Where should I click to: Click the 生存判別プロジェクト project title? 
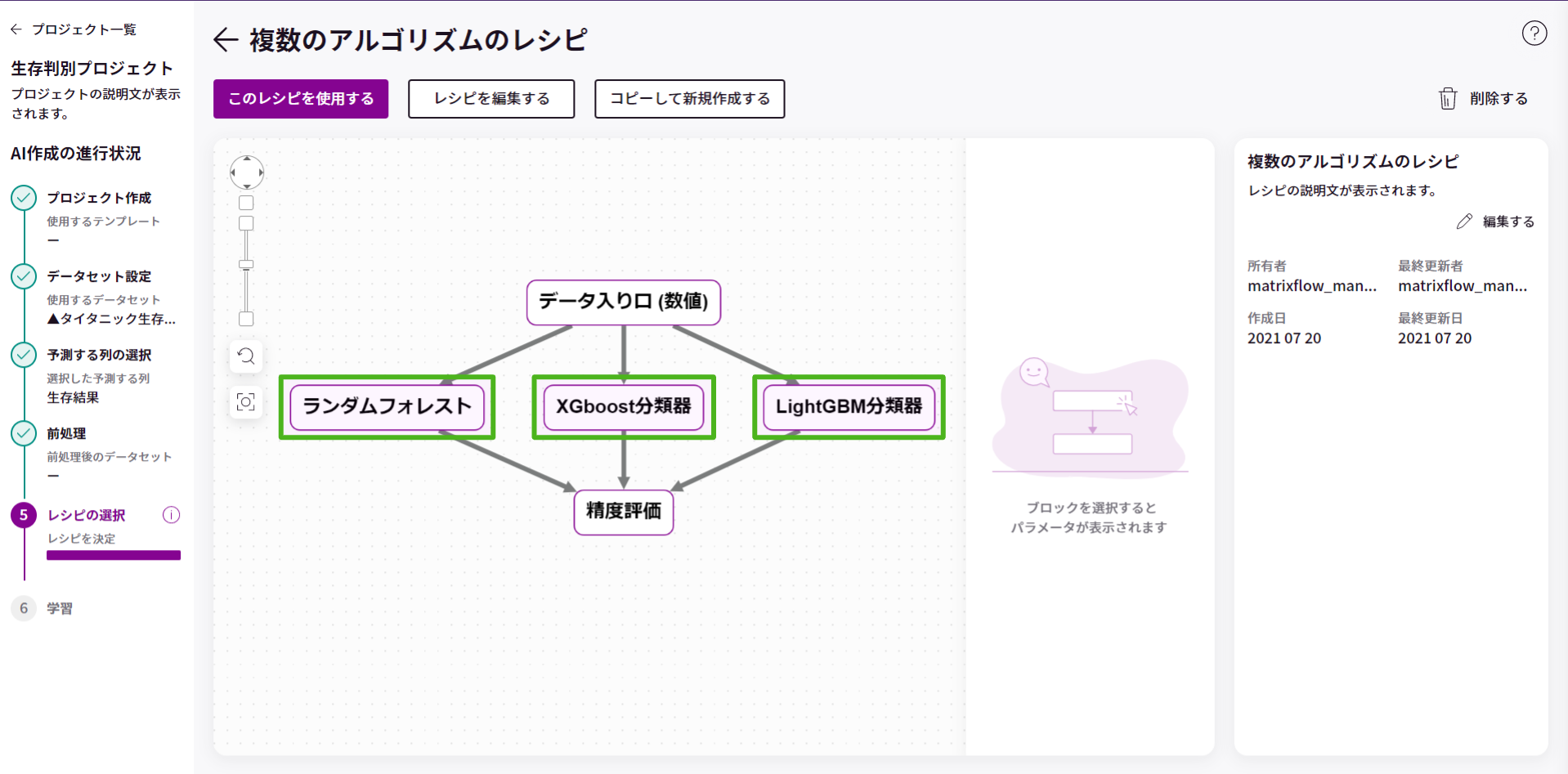coord(92,68)
